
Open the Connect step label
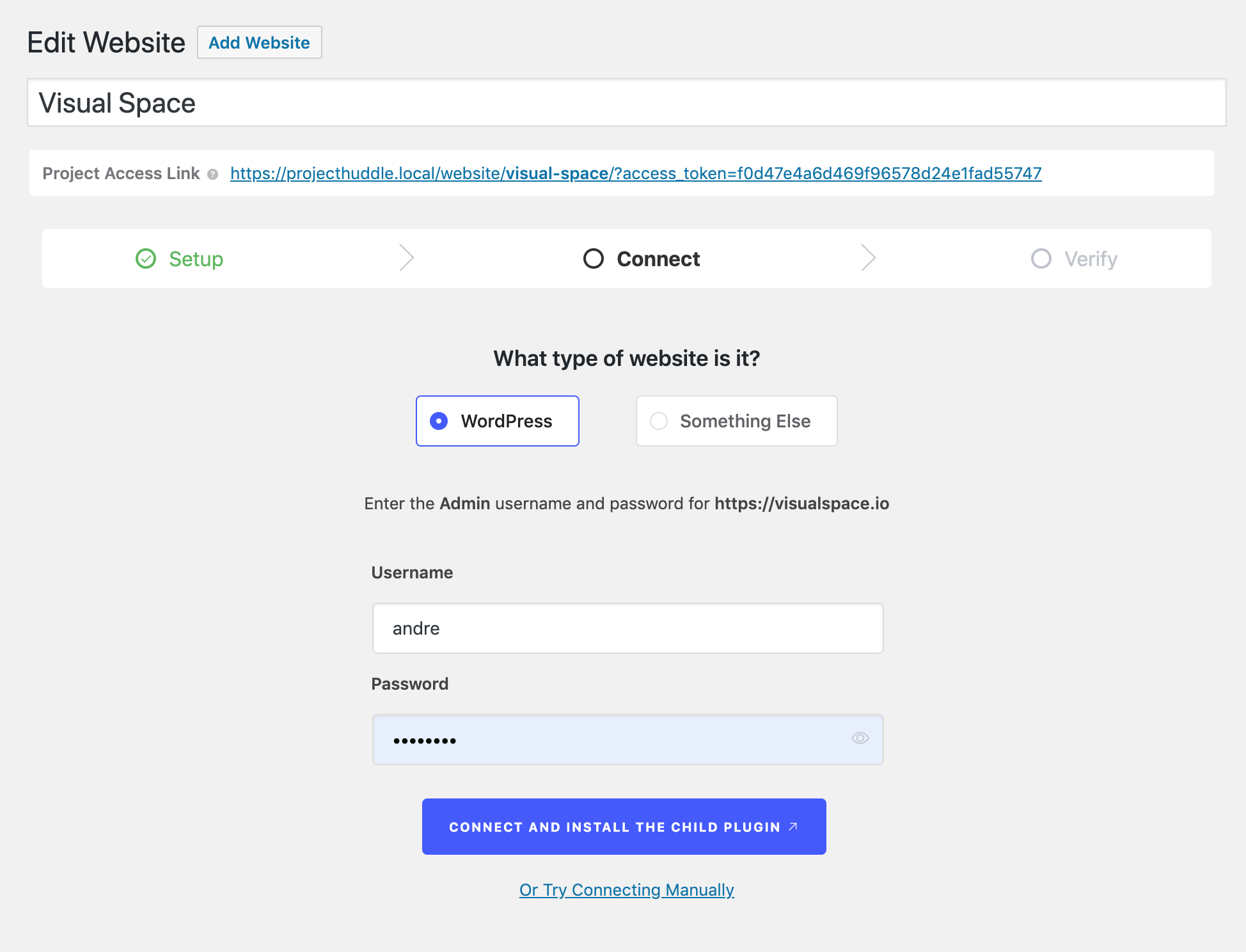(658, 259)
